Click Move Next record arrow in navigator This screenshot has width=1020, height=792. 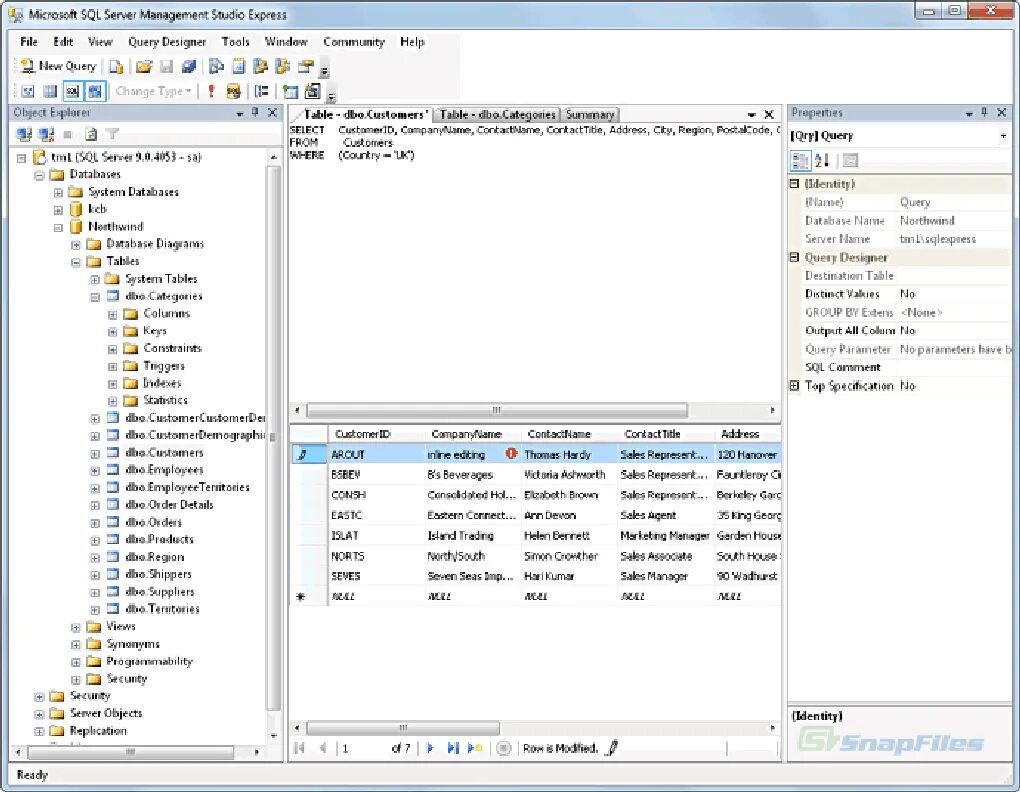[430, 748]
